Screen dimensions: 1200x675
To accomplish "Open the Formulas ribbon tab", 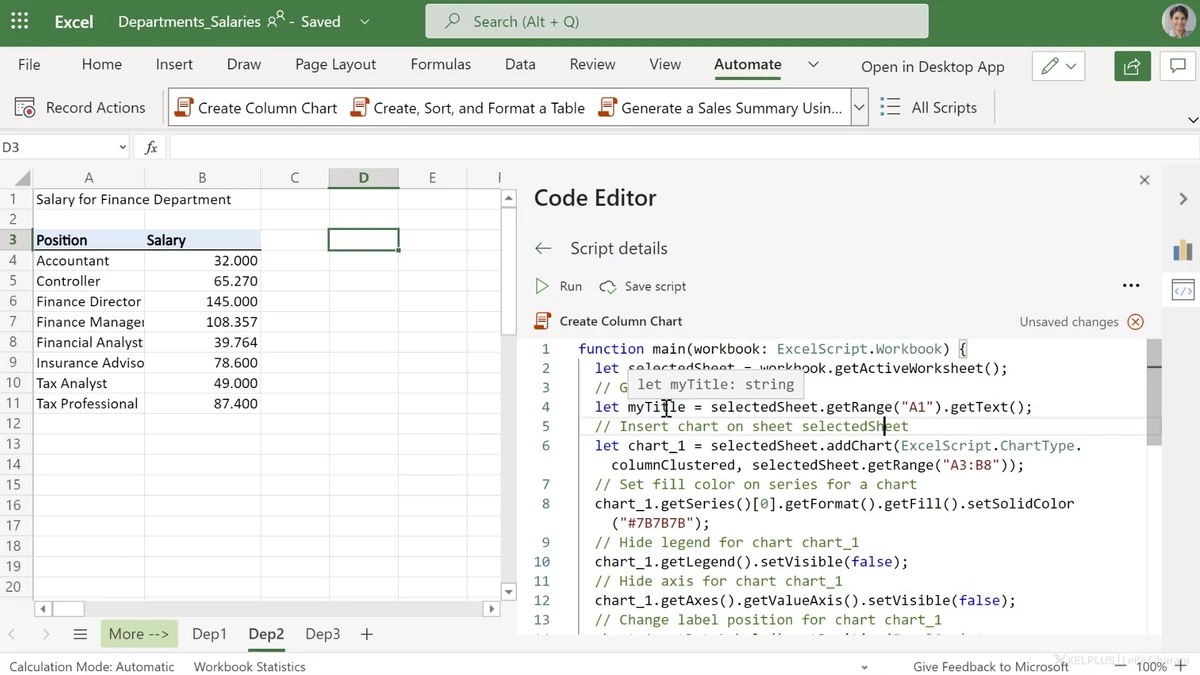I will pos(440,64).
